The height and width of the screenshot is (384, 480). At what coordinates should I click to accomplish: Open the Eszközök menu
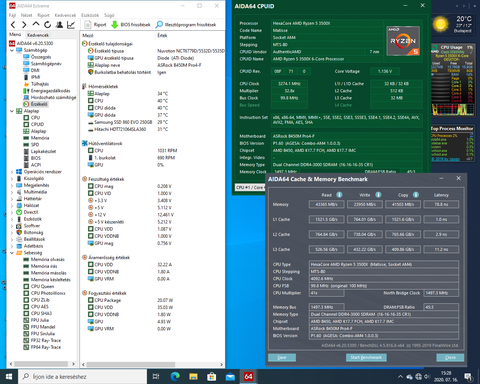[x=90, y=15]
